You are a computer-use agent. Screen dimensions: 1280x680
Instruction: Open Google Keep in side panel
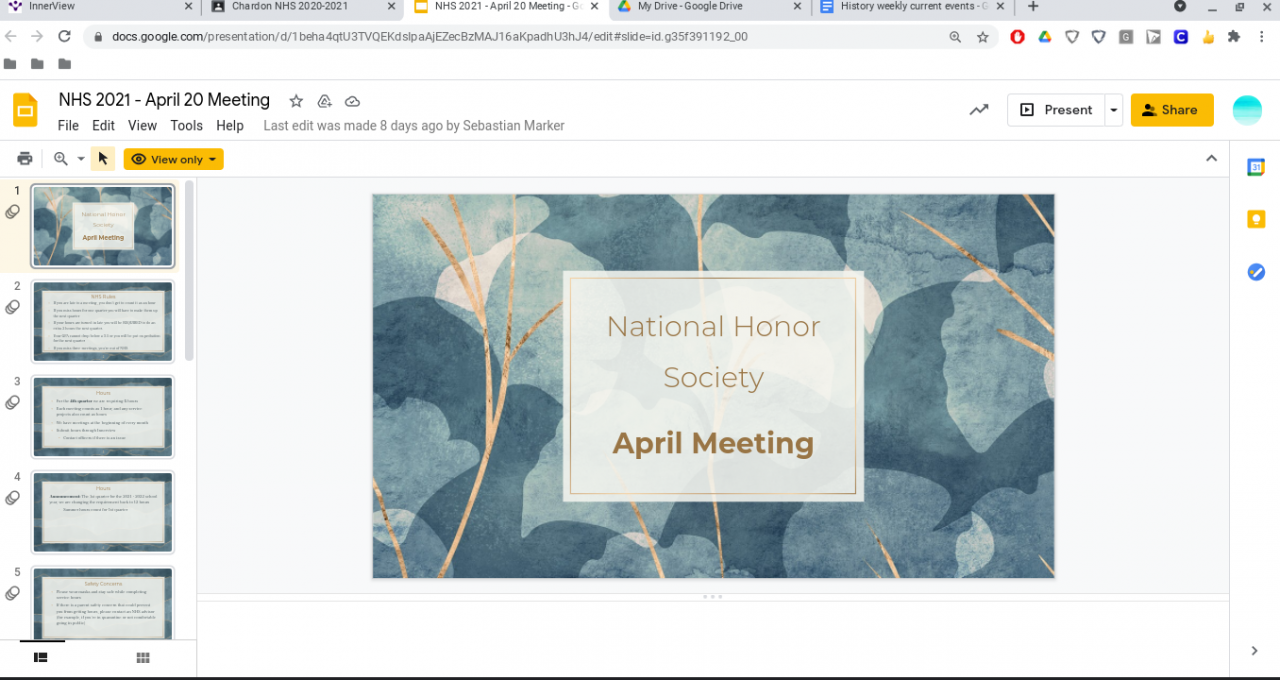[1256, 219]
